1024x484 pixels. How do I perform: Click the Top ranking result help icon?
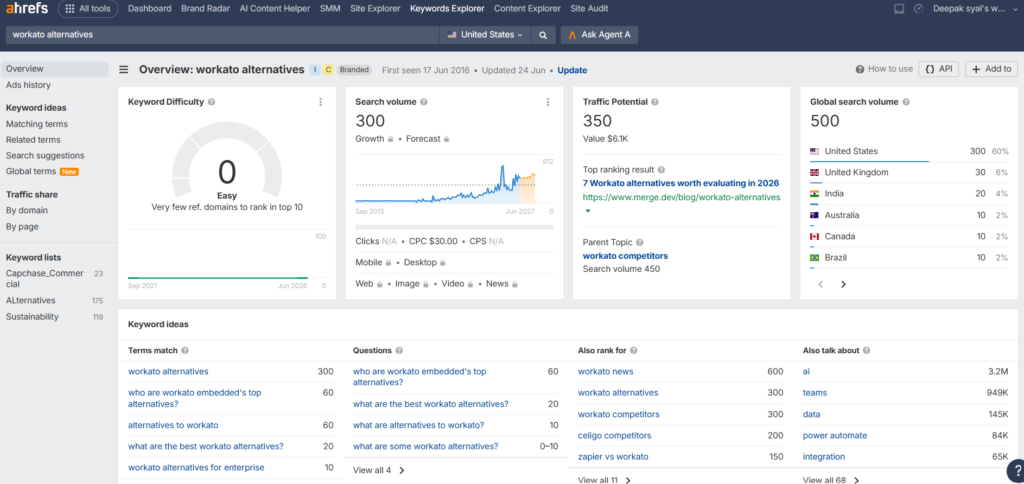[x=661, y=170]
